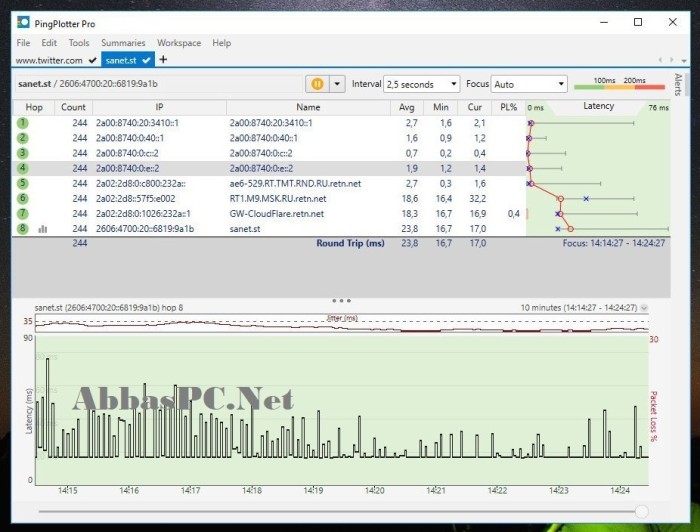
Task: Select the ae6-529.RT.TMT.RND.RU.retn.net row name
Action: pos(295,183)
